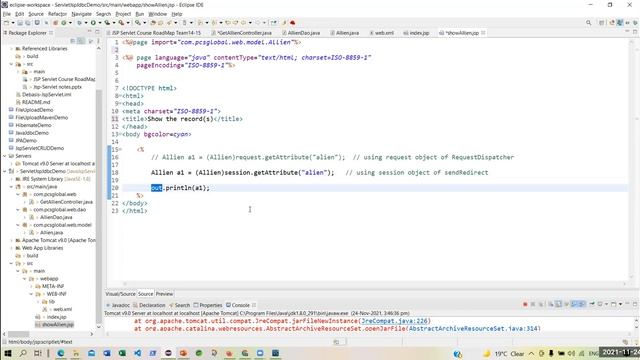Open the Project menu
640x360 pixels.
[123, 14]
